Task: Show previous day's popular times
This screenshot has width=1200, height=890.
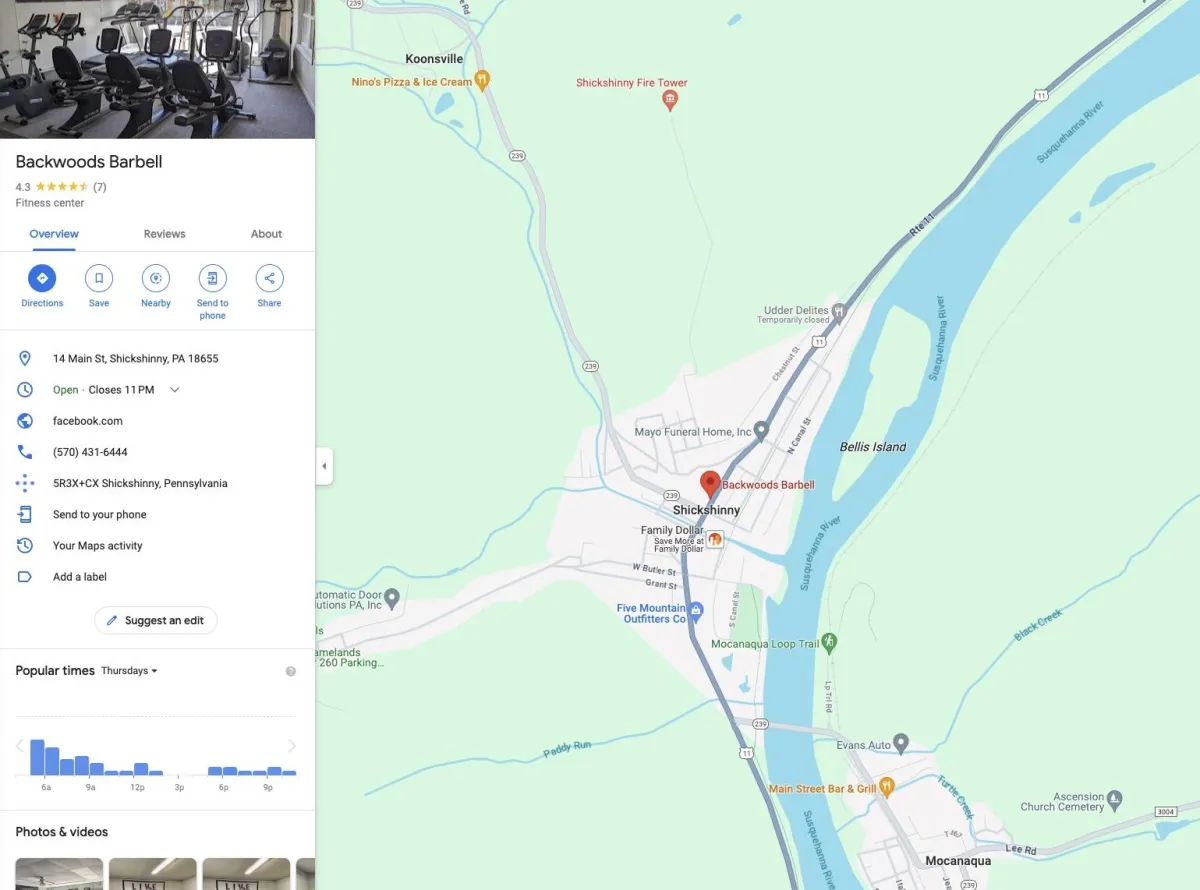Action: (x=19, y=746)
